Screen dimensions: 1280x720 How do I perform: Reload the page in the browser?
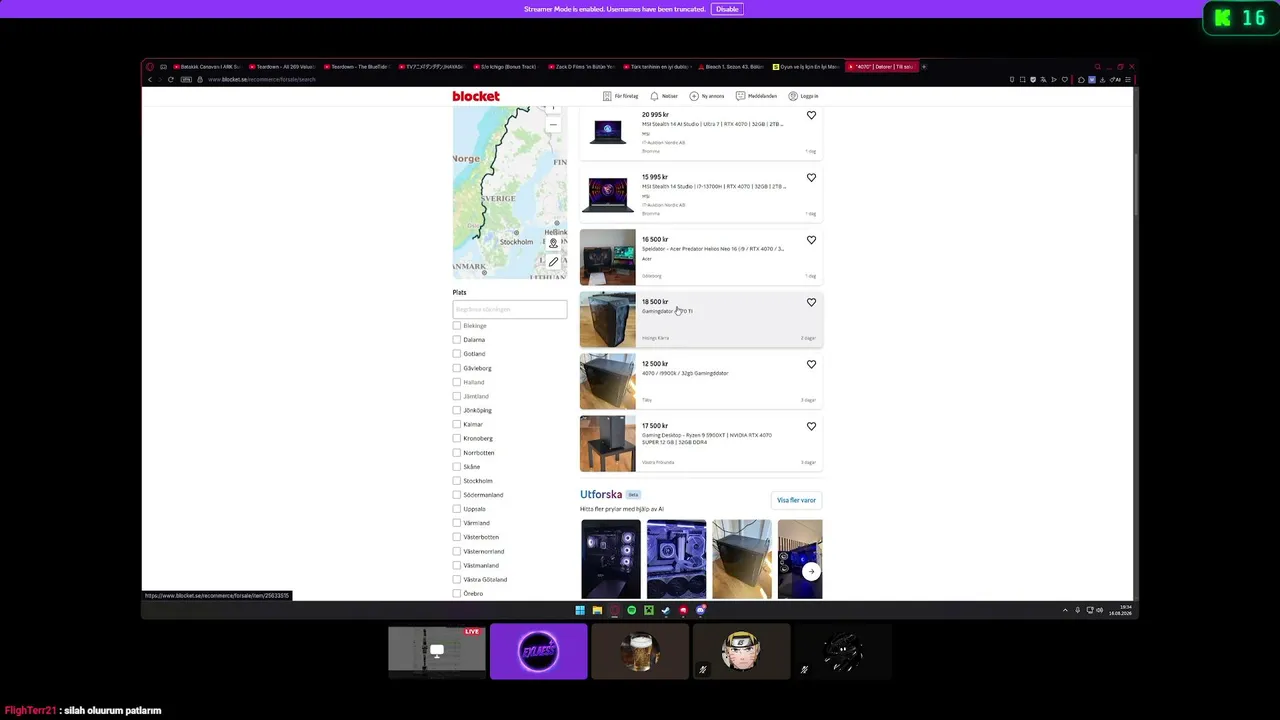[171, 79]
